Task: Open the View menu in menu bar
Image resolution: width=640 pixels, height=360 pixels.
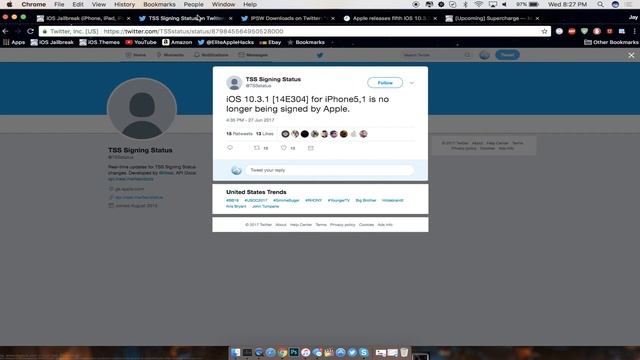Action: (x=98, y=4)
